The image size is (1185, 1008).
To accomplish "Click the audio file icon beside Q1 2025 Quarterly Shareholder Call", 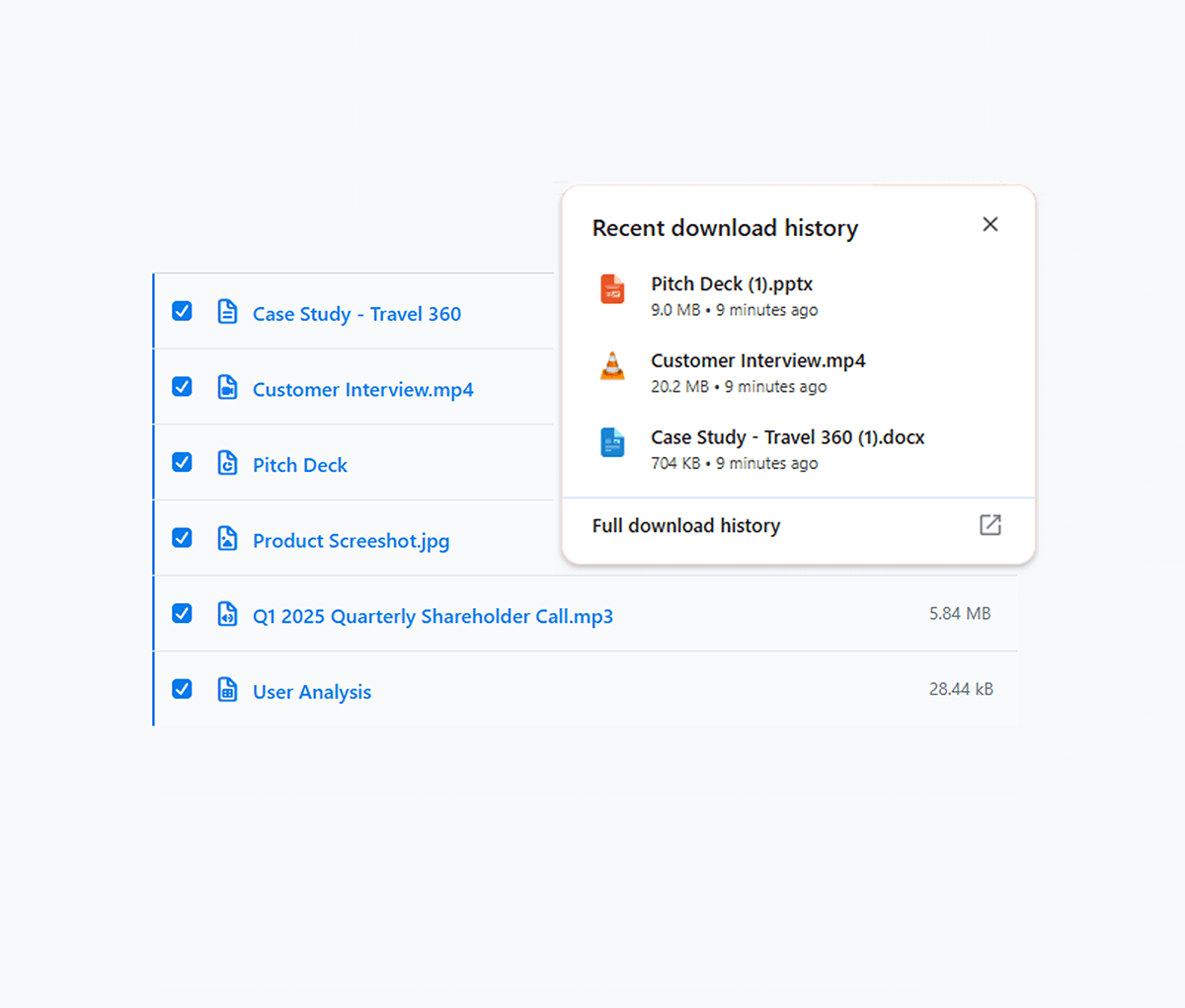I will coord(227,614).
